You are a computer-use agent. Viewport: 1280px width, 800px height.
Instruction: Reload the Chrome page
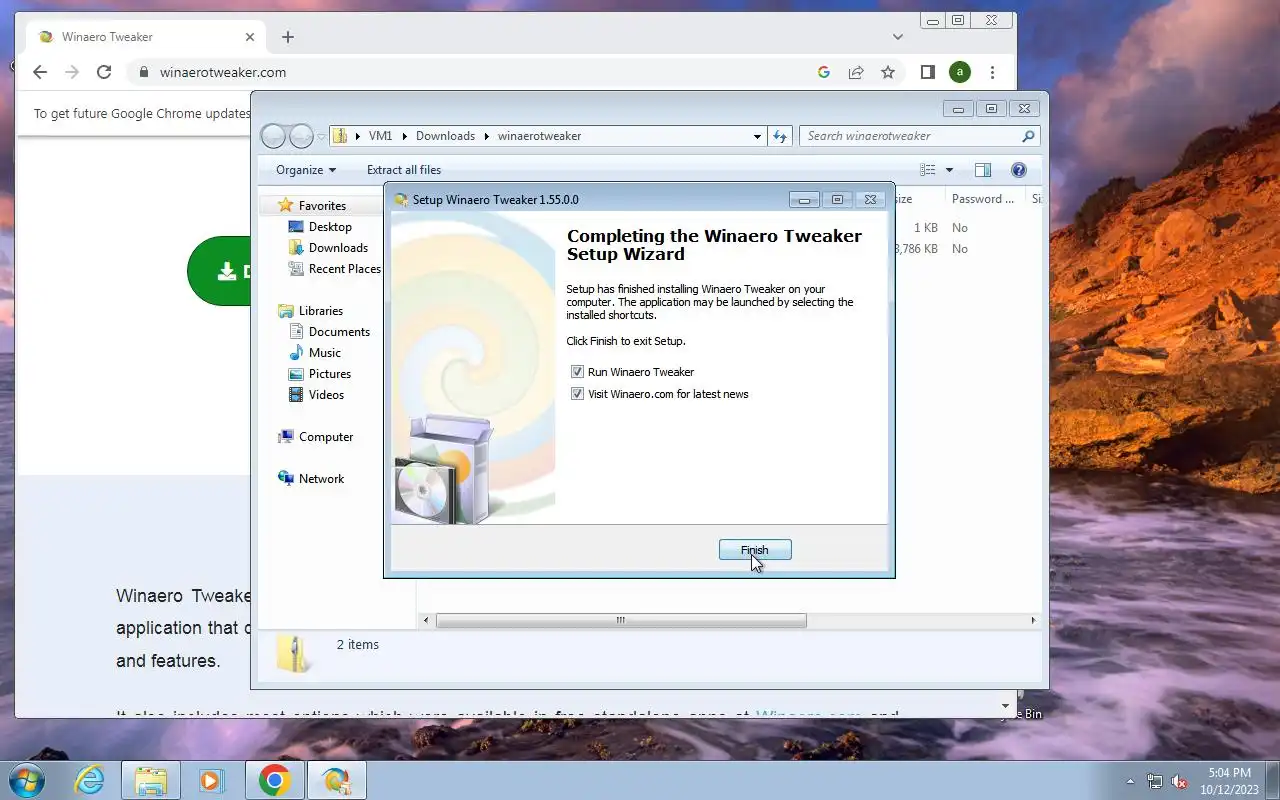[103, 72]
